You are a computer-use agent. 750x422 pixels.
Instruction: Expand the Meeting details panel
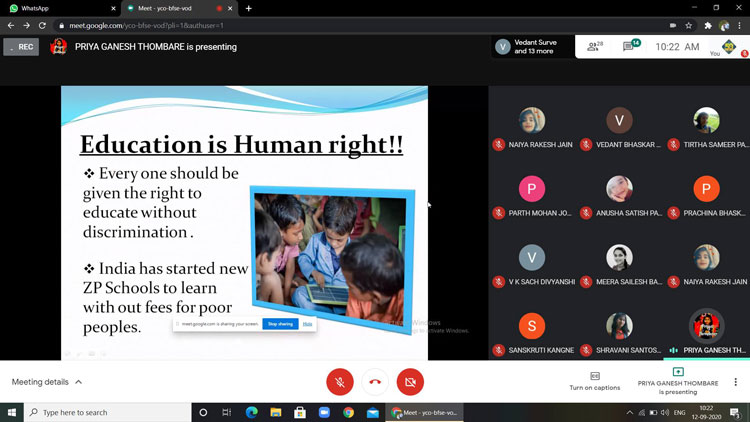tap(47, 382)
